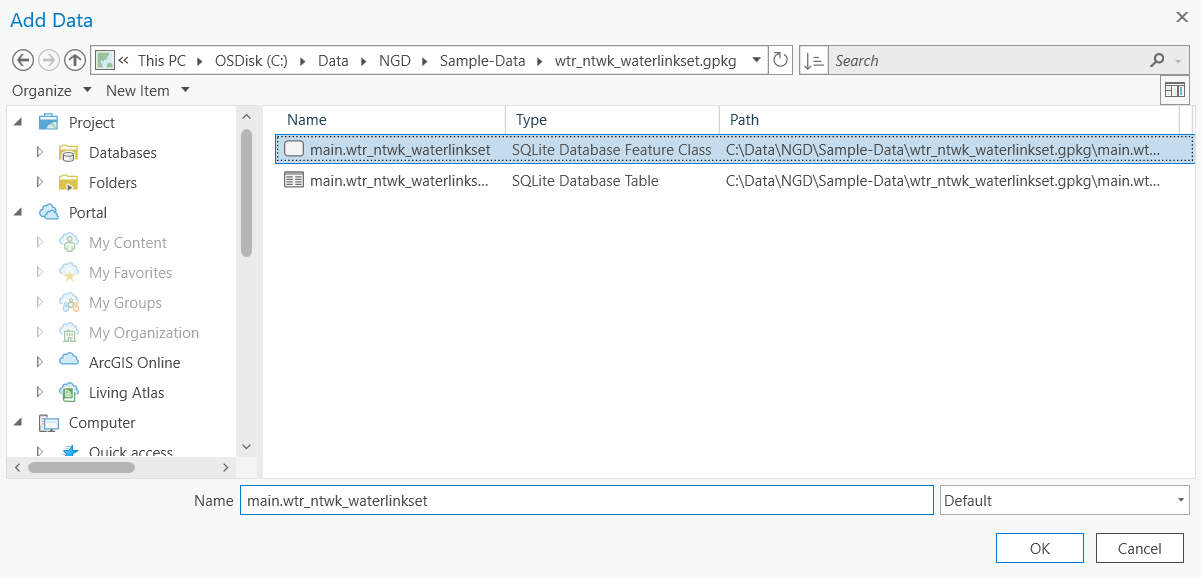Click the ArcGIS Online cloud icon
The height and width of the screenshot is (578, 1201).
[68, 362]
